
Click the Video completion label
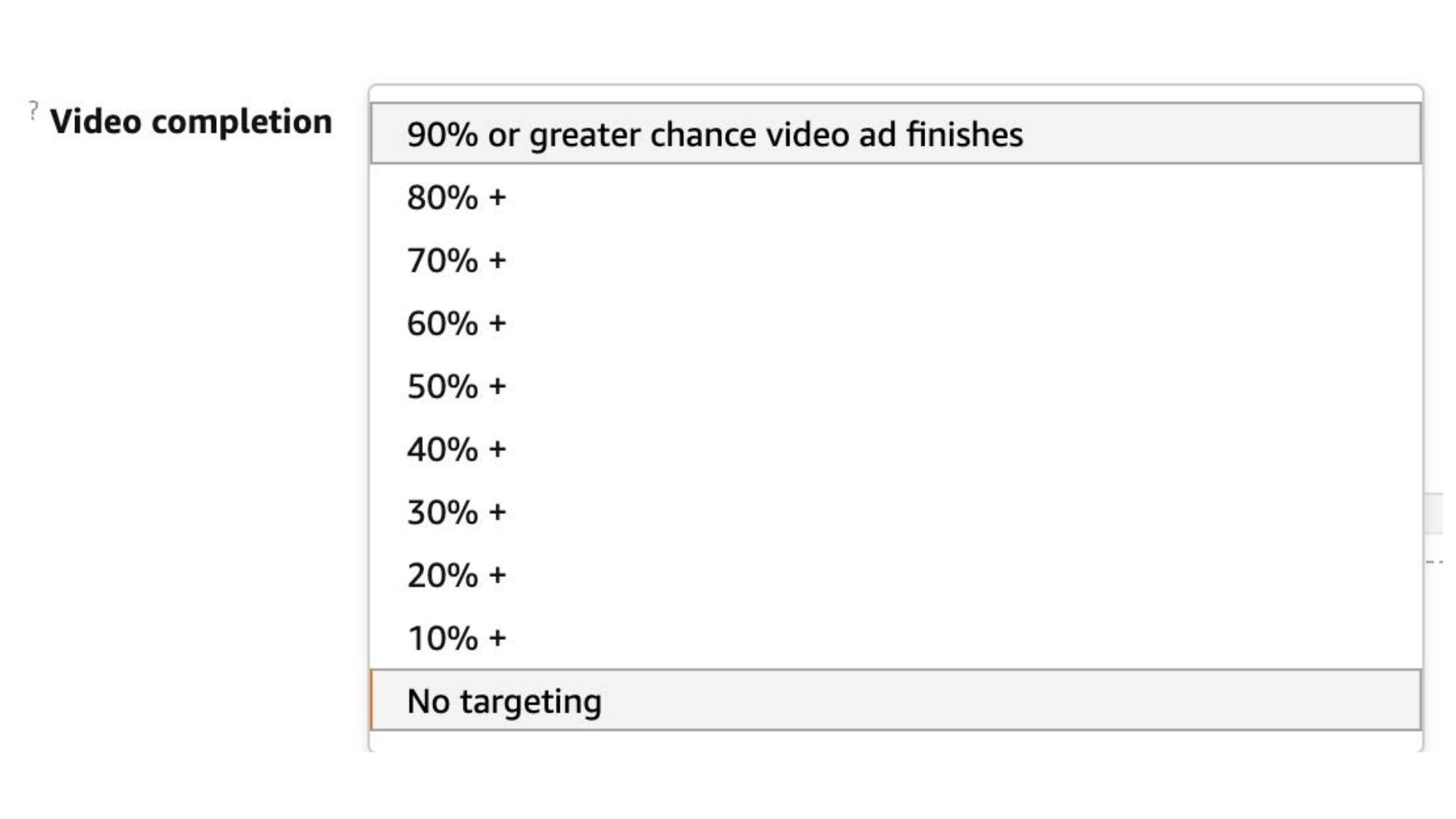(193, 120)
